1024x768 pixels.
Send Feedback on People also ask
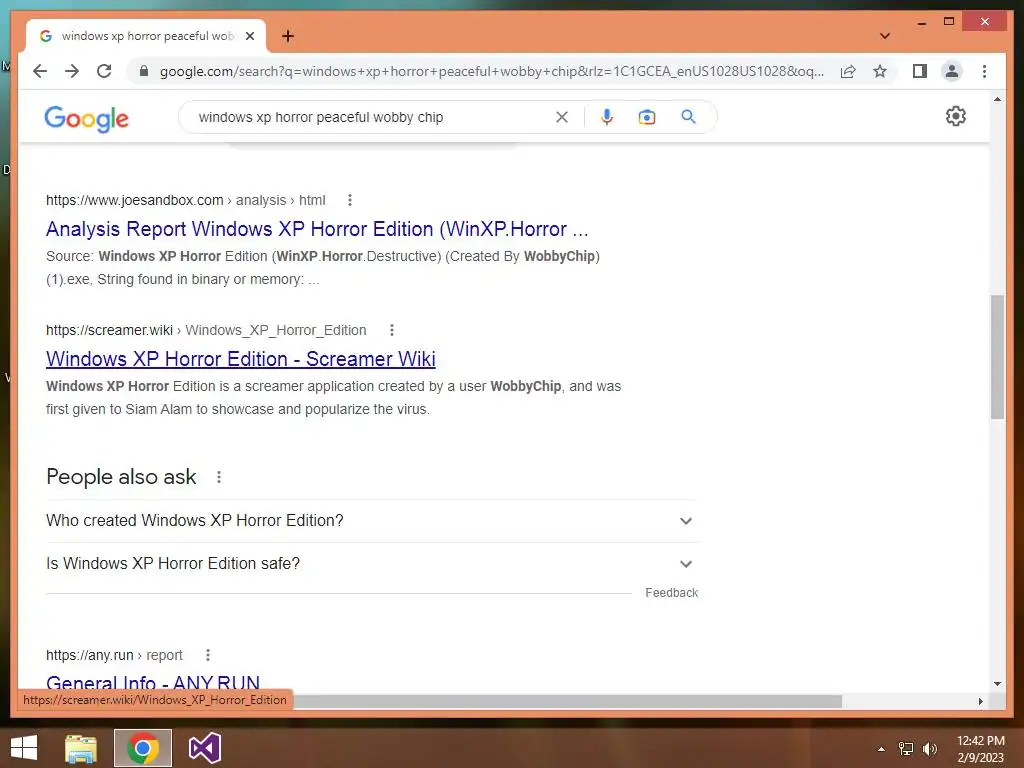point(671,593)
